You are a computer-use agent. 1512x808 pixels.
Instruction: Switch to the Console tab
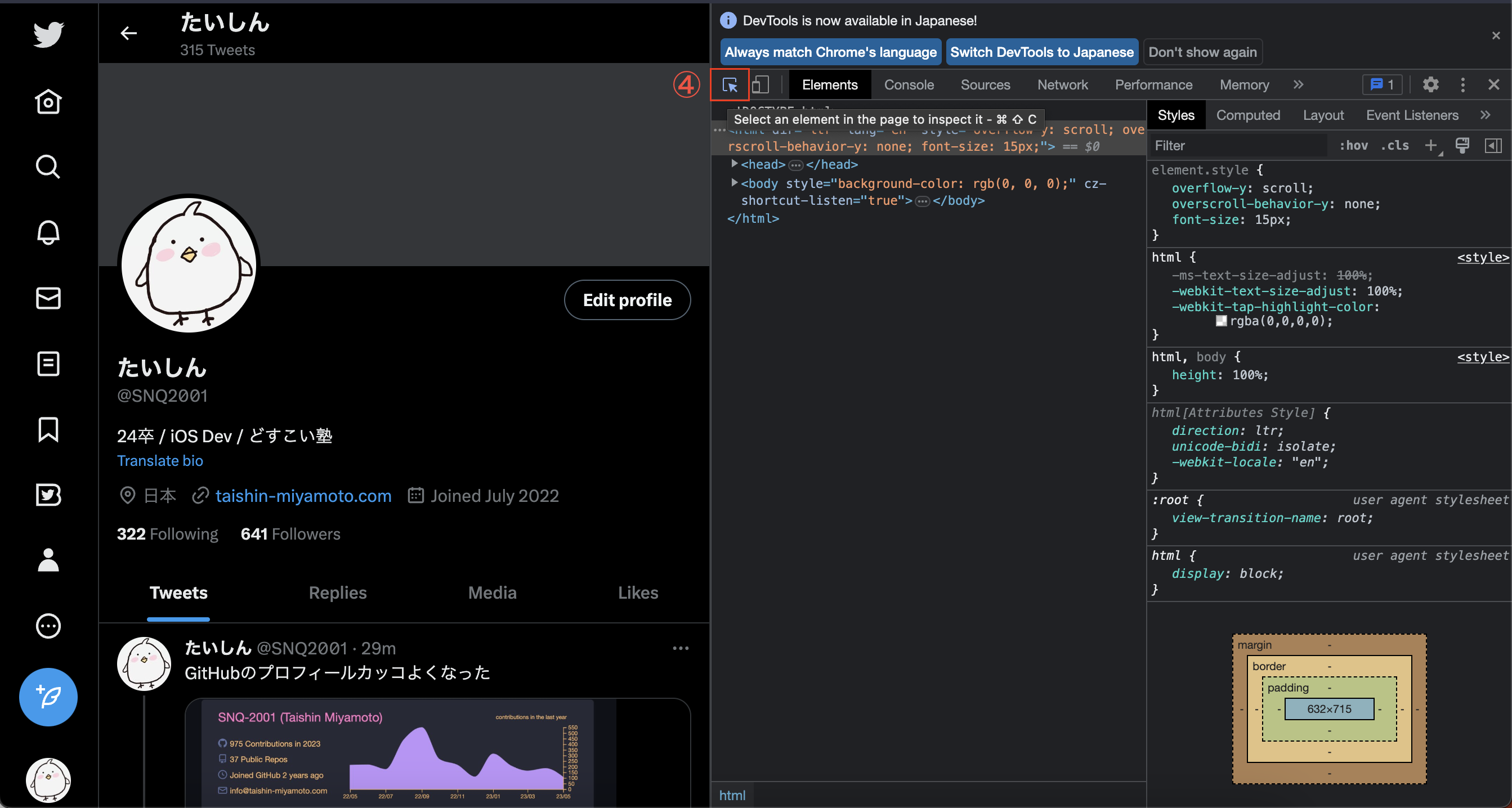click(x=909, y=85)
